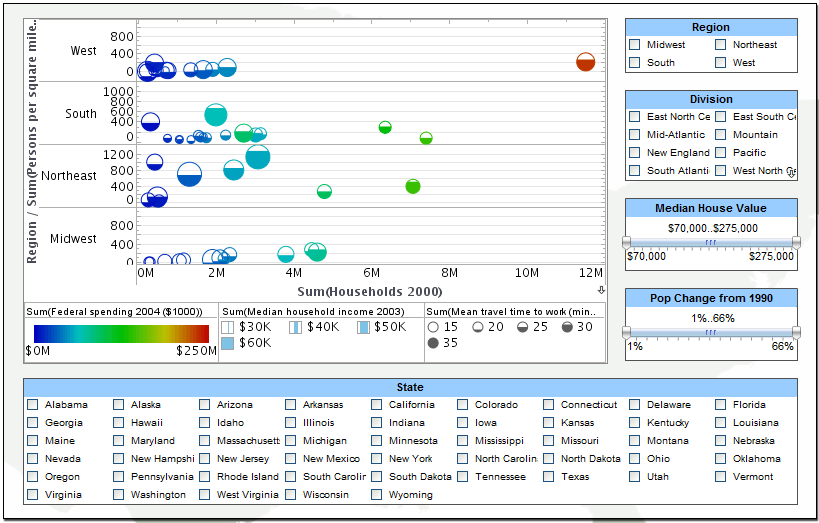Screen dimensions: 819x523
Task: Click the large teal bubble in South row
Action: point(215,115)
